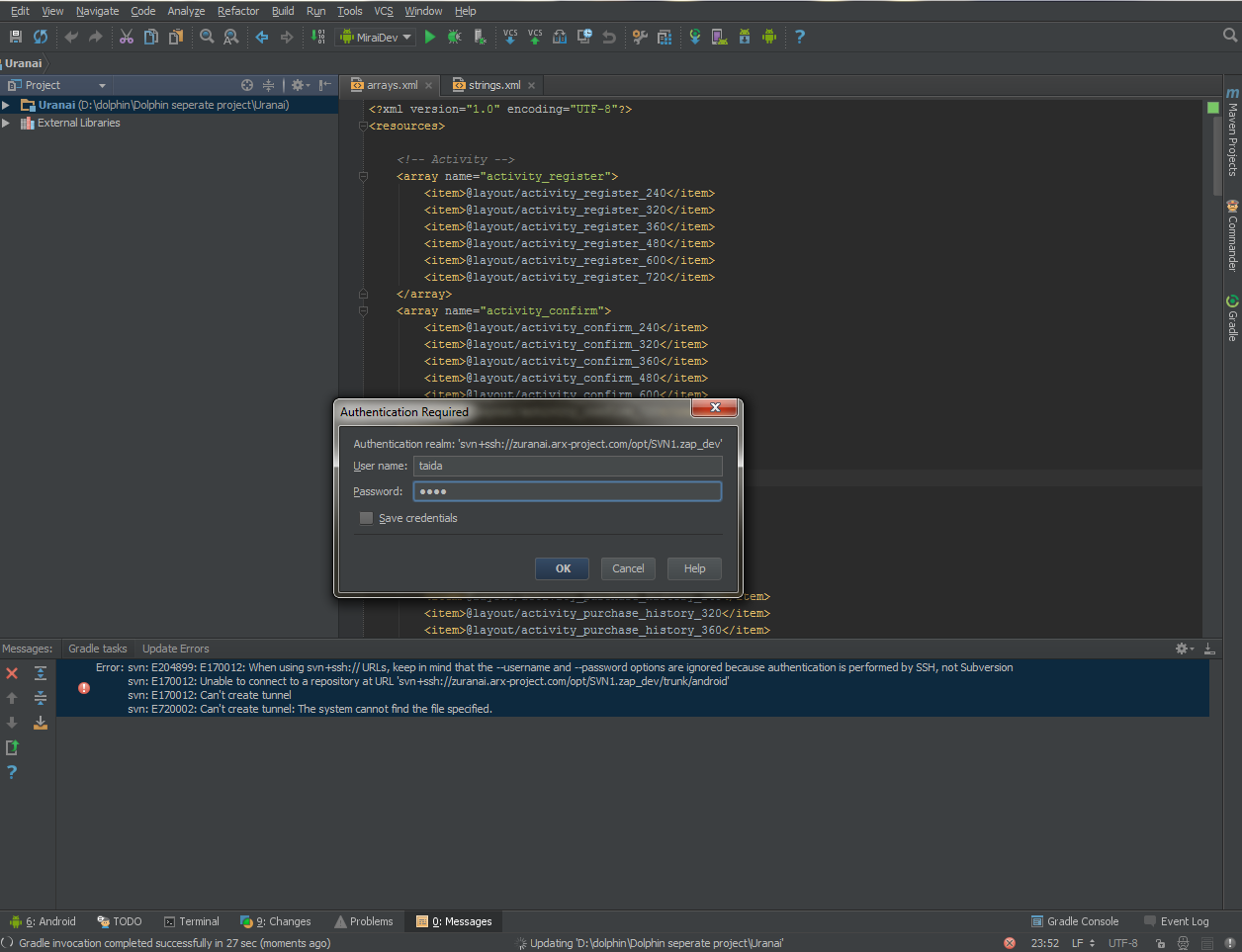The image size is (1242, 952).
Task: Click the Make Project icon
Action: tap(317, 37)
